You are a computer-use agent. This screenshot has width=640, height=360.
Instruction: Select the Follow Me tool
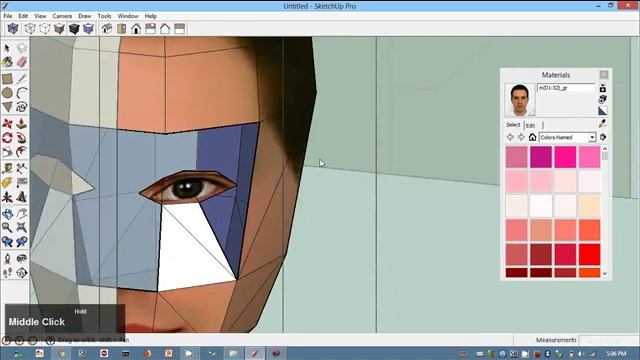click(x=22, y=138)
